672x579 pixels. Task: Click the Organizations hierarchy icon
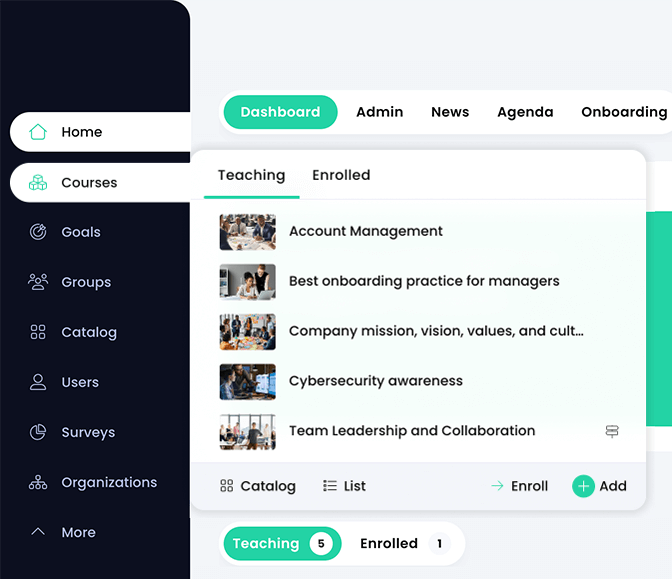[x=38, y=482]
